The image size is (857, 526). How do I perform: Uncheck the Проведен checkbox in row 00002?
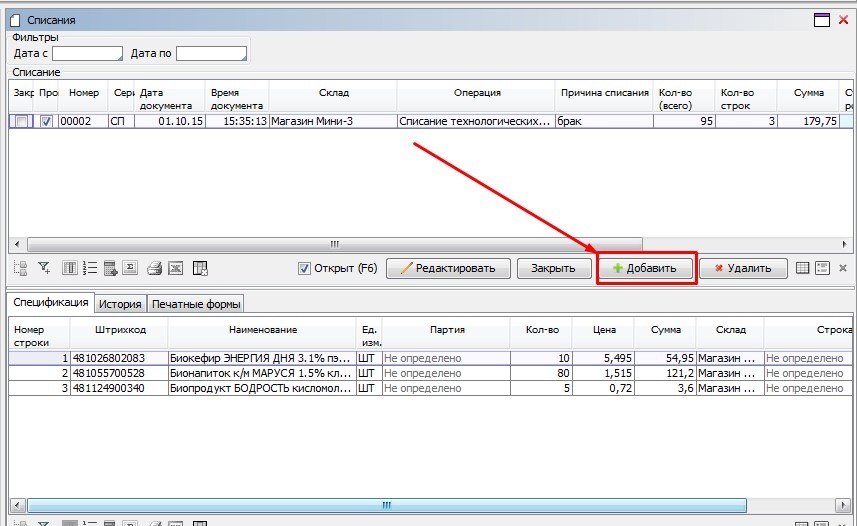tap(46, 121)
